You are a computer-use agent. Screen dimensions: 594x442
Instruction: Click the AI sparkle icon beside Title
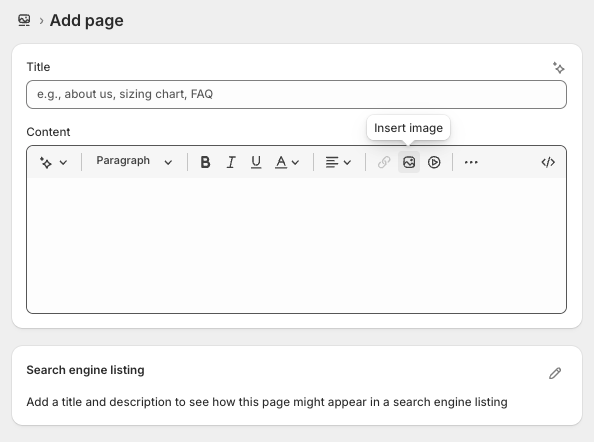pos(558,68)
